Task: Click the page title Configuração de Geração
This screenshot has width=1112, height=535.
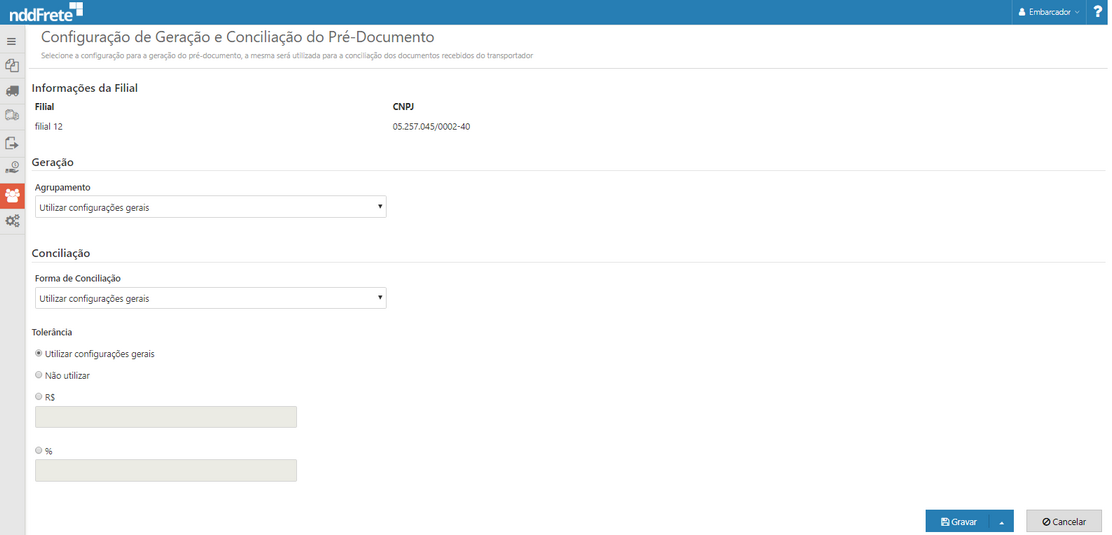Action: click(237, 38)
